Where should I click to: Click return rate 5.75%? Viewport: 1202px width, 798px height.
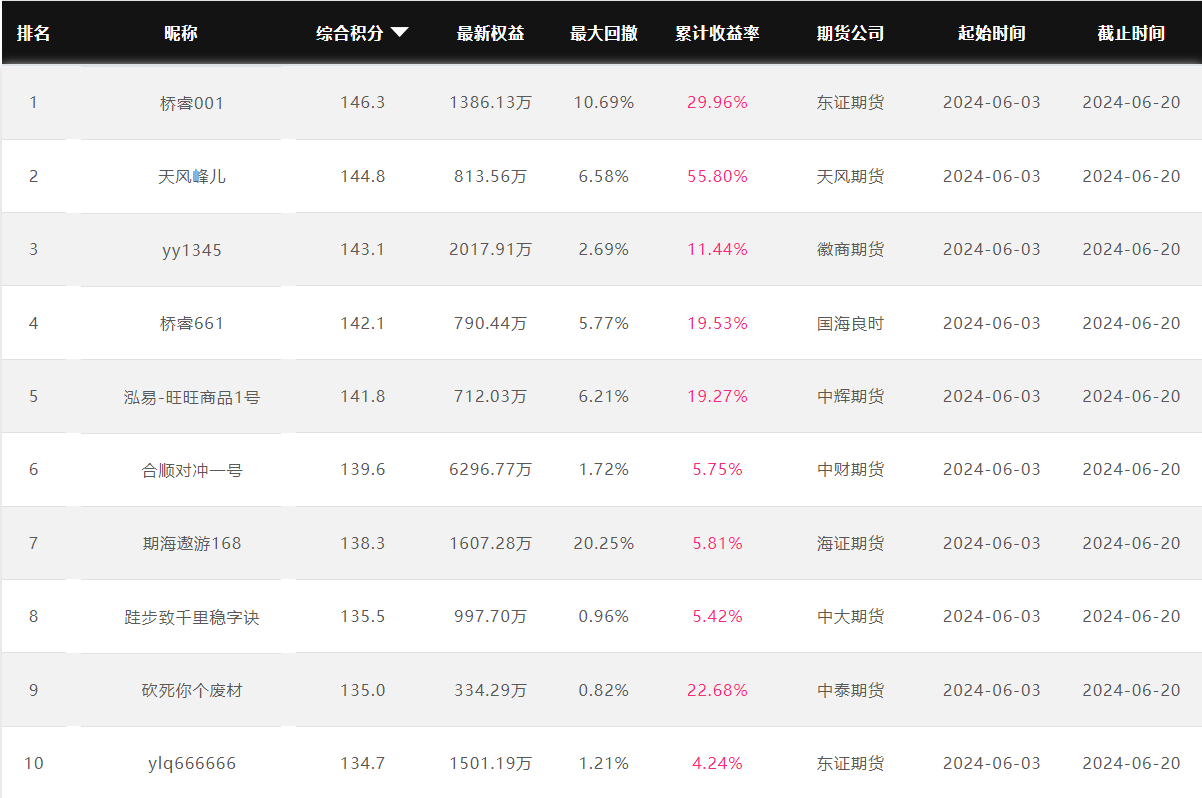[x=717, y=469]
